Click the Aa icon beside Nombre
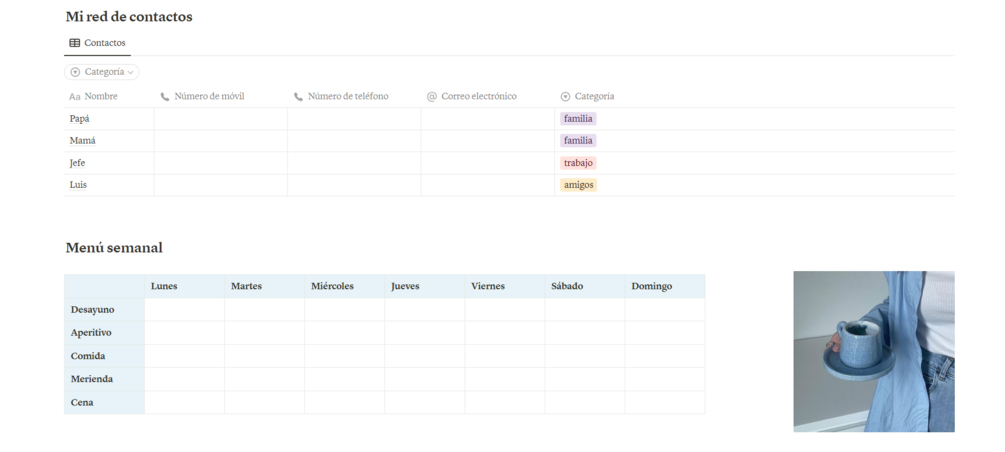 click(74, 97)
